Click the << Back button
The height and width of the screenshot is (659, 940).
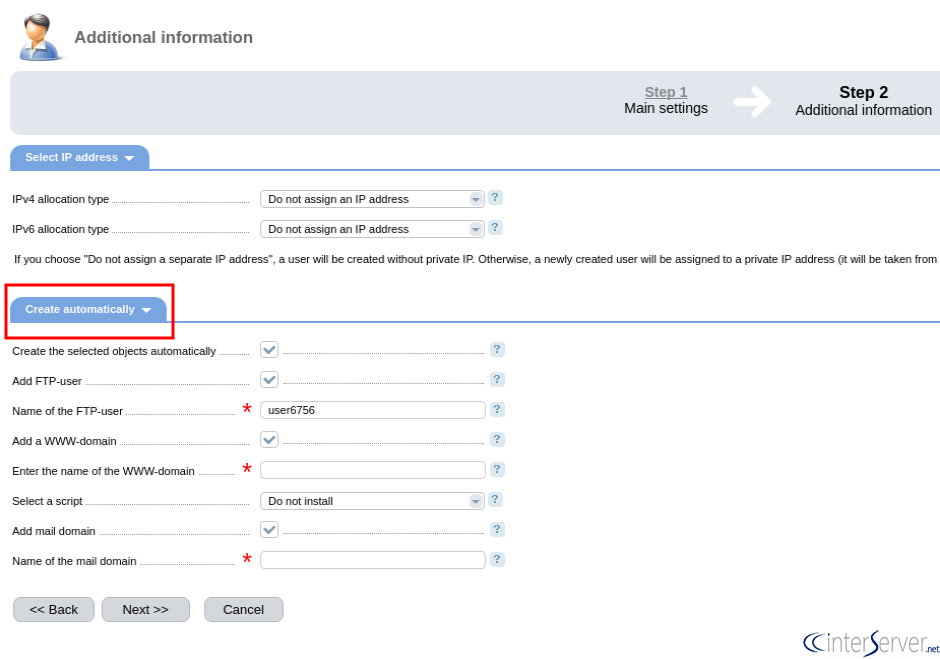53,609
